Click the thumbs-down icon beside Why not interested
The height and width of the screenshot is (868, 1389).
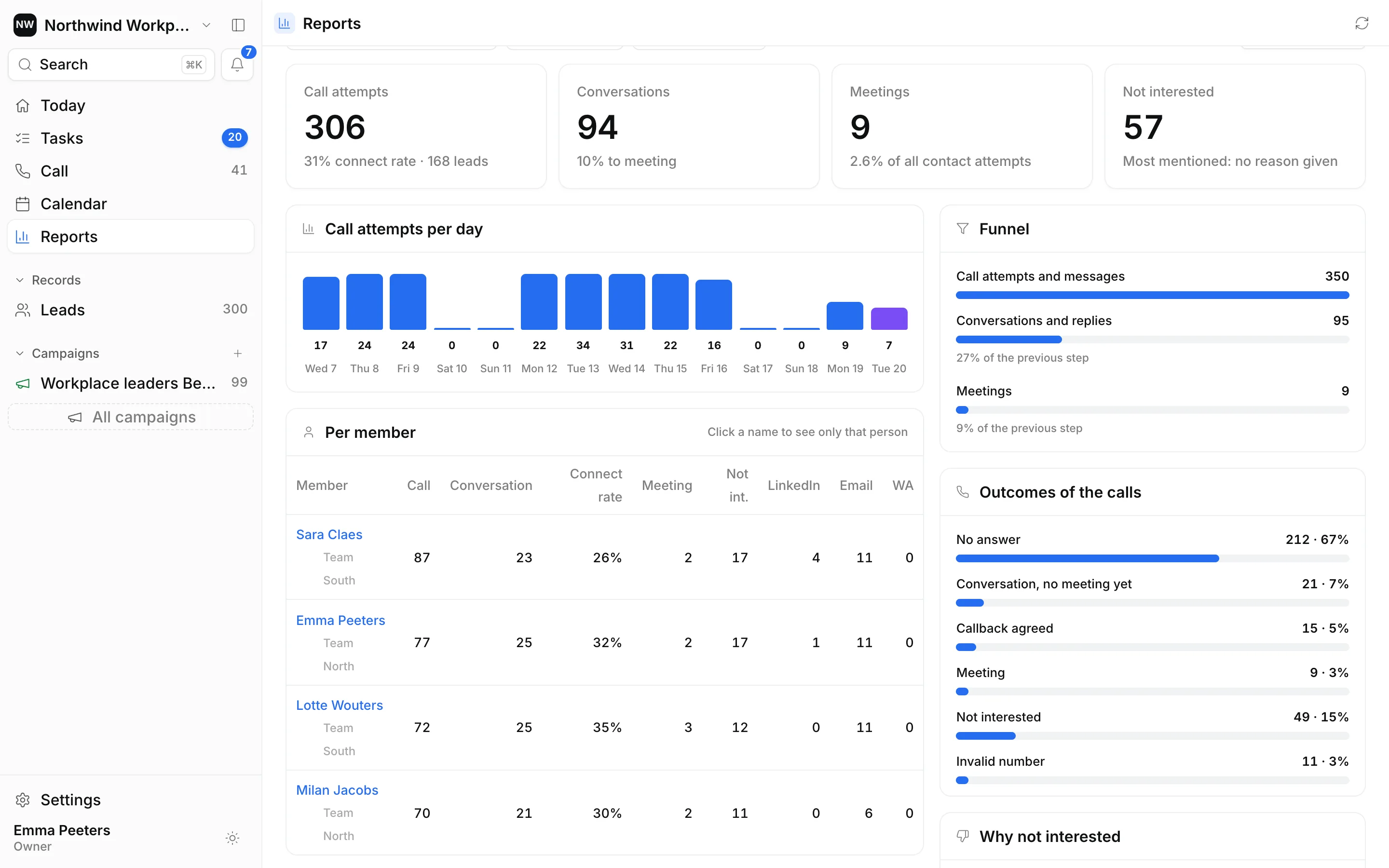point(963,836)
